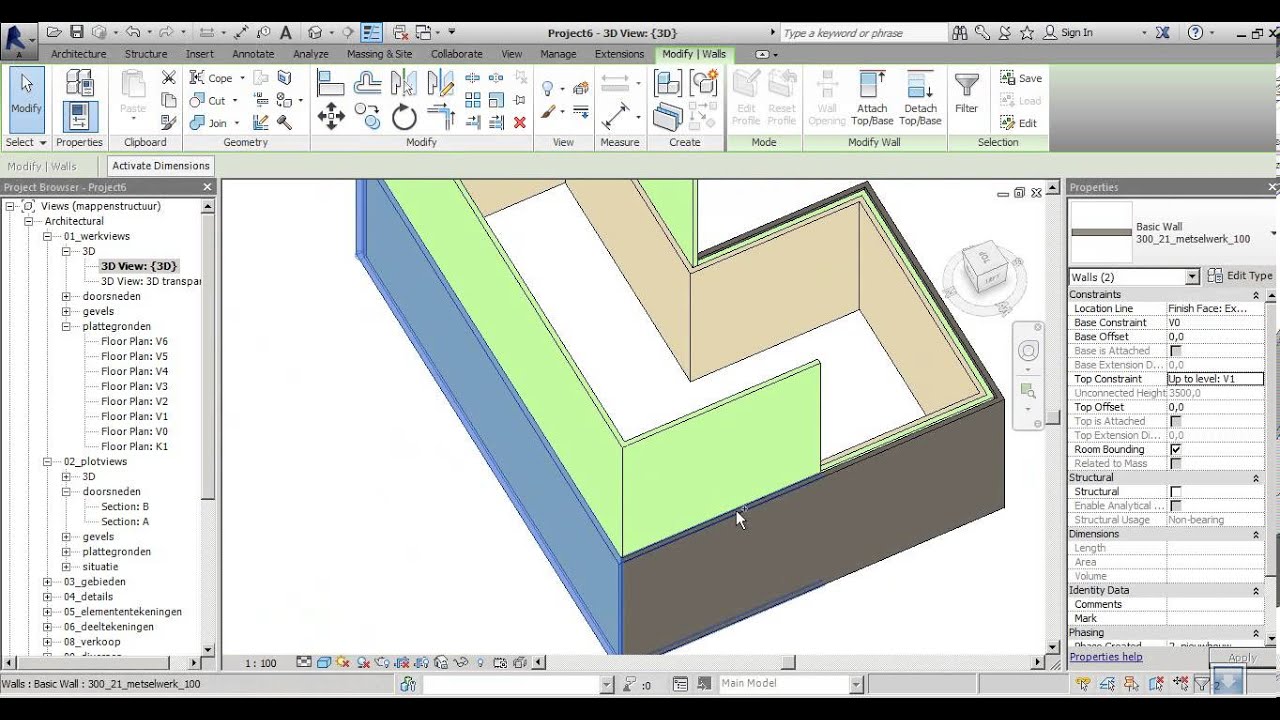The height and width of the screenshot is (720, 1280).
Task: Click the Help question mark icon
Action: point(1195,32)
